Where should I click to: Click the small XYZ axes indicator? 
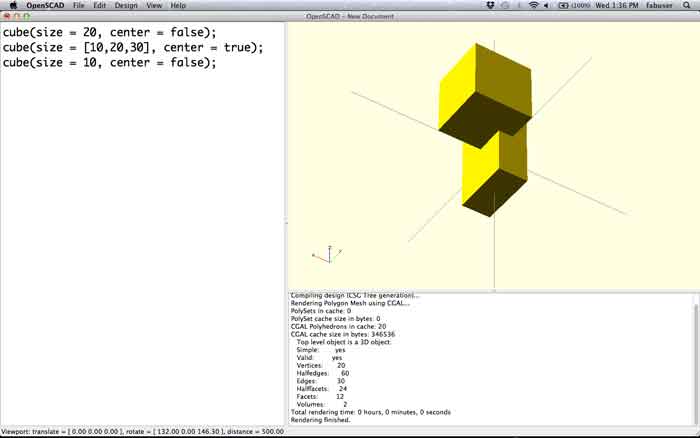[327, 254]
